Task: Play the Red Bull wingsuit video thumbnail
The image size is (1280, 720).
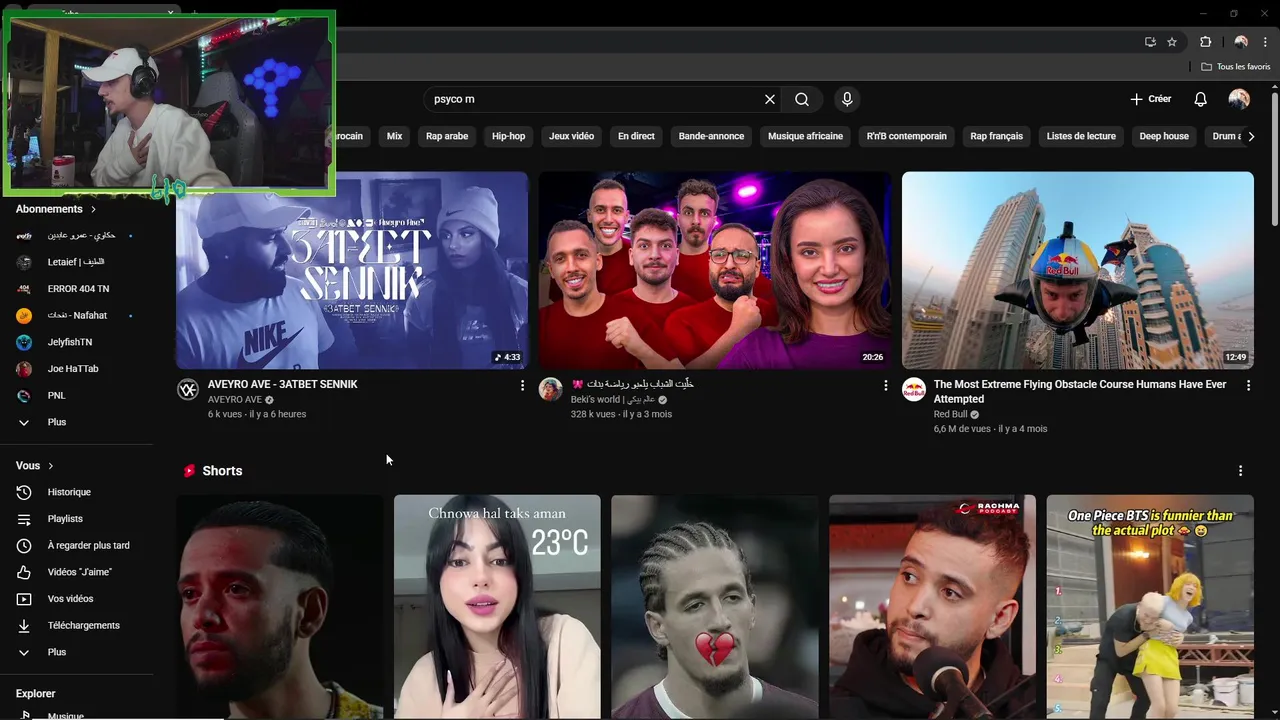Action: 1078,270
